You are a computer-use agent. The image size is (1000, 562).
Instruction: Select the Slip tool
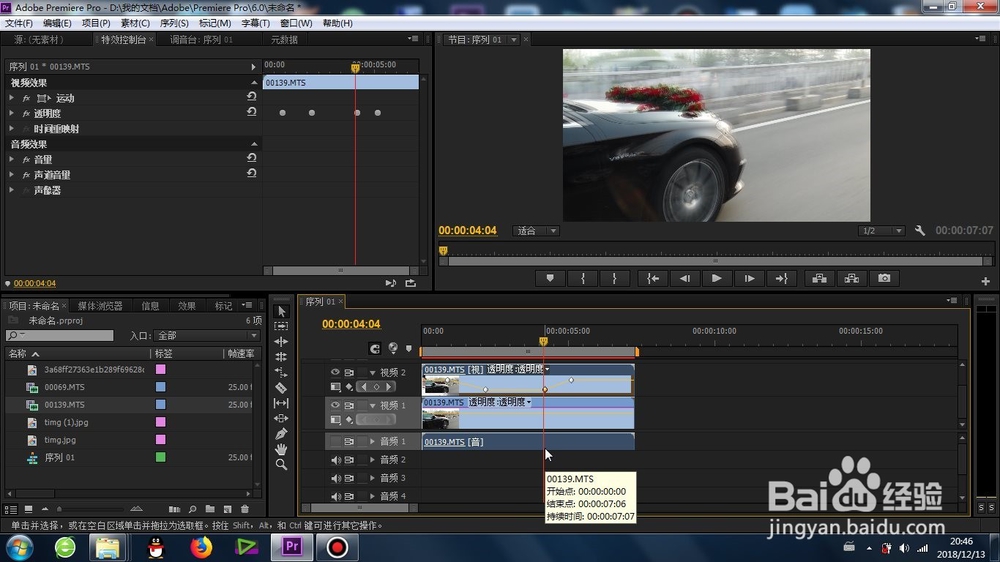point(281,403)
